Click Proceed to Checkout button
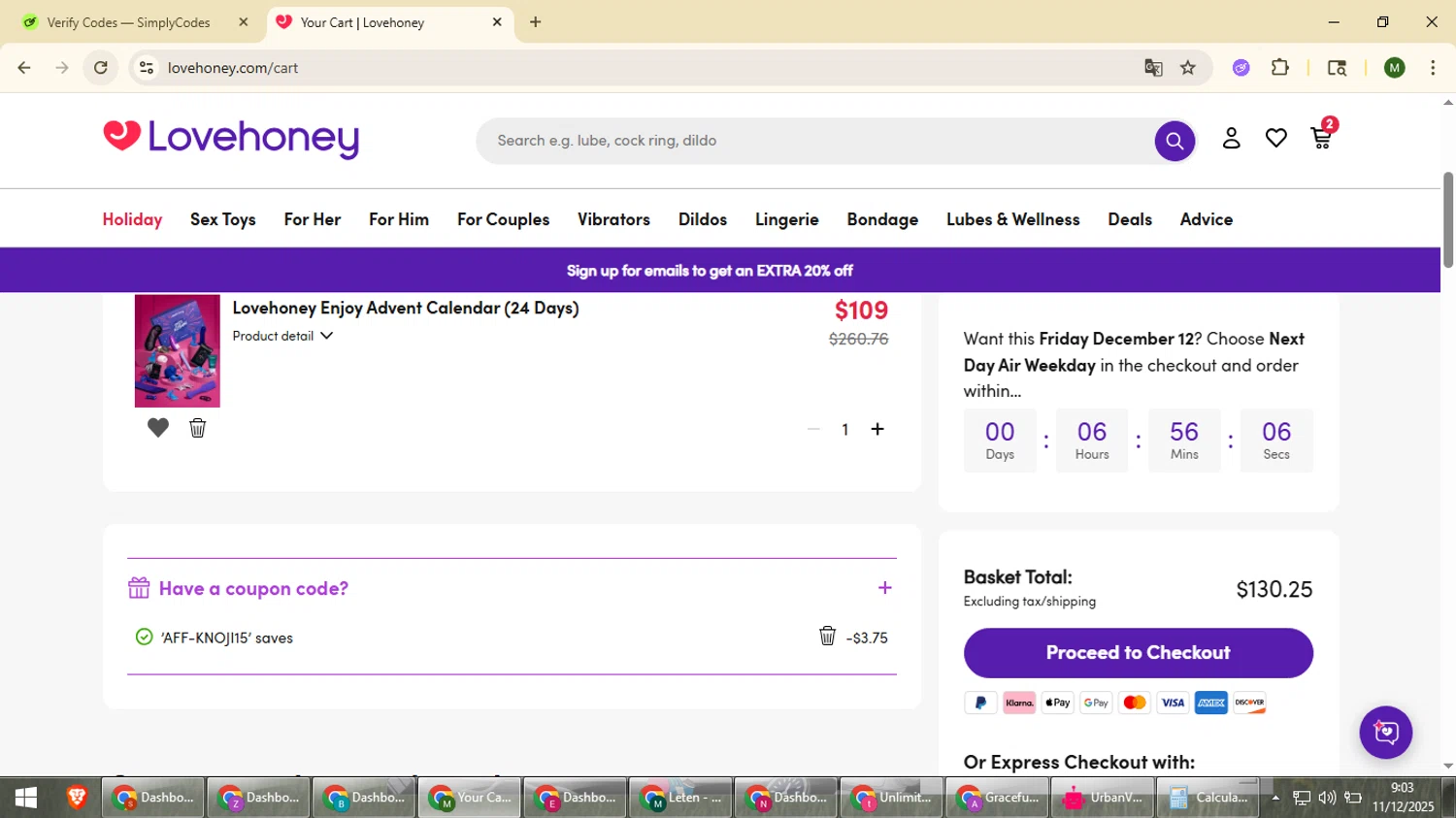 tap(1139, 653)
